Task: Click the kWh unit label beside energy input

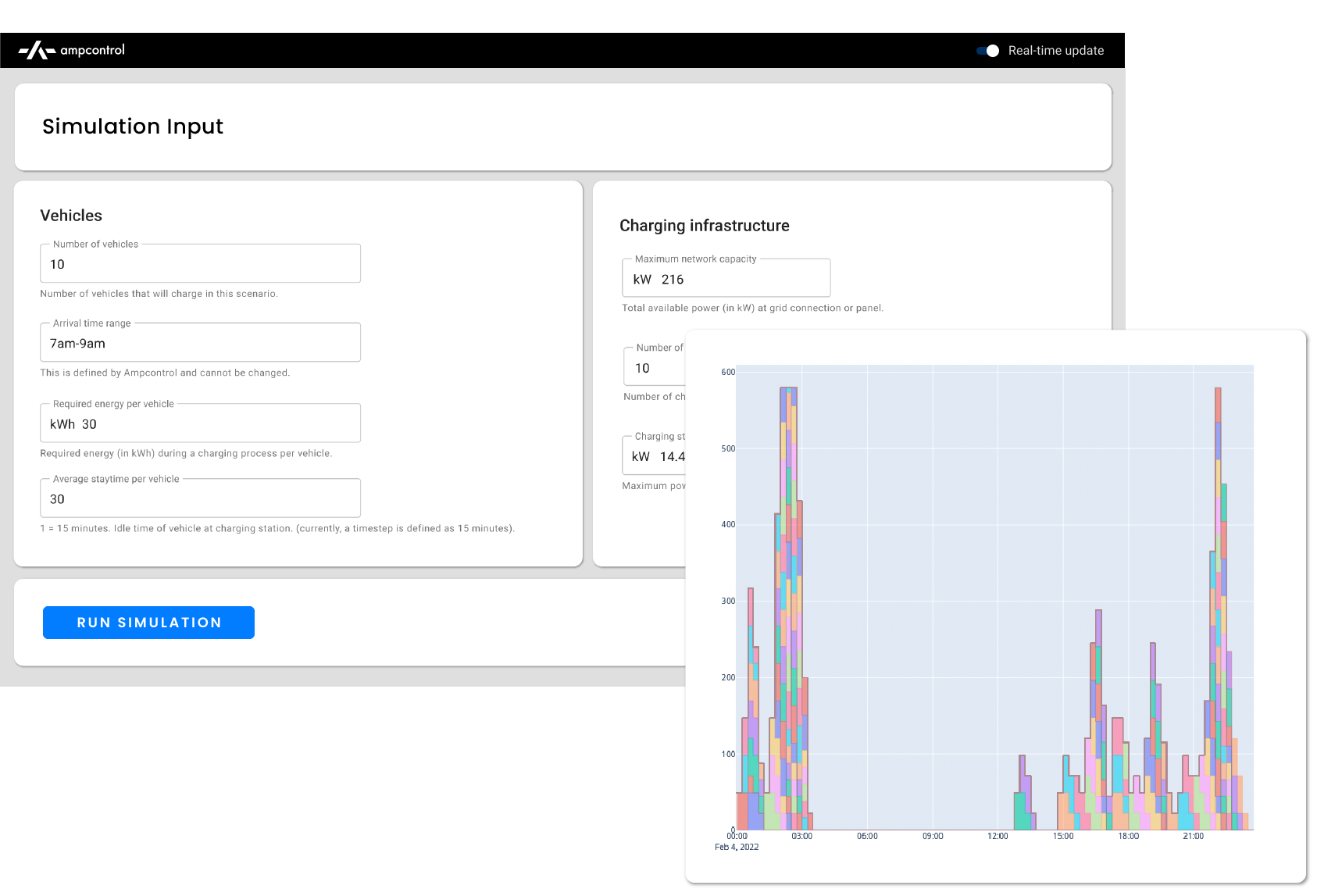Action: click(61, 424)
